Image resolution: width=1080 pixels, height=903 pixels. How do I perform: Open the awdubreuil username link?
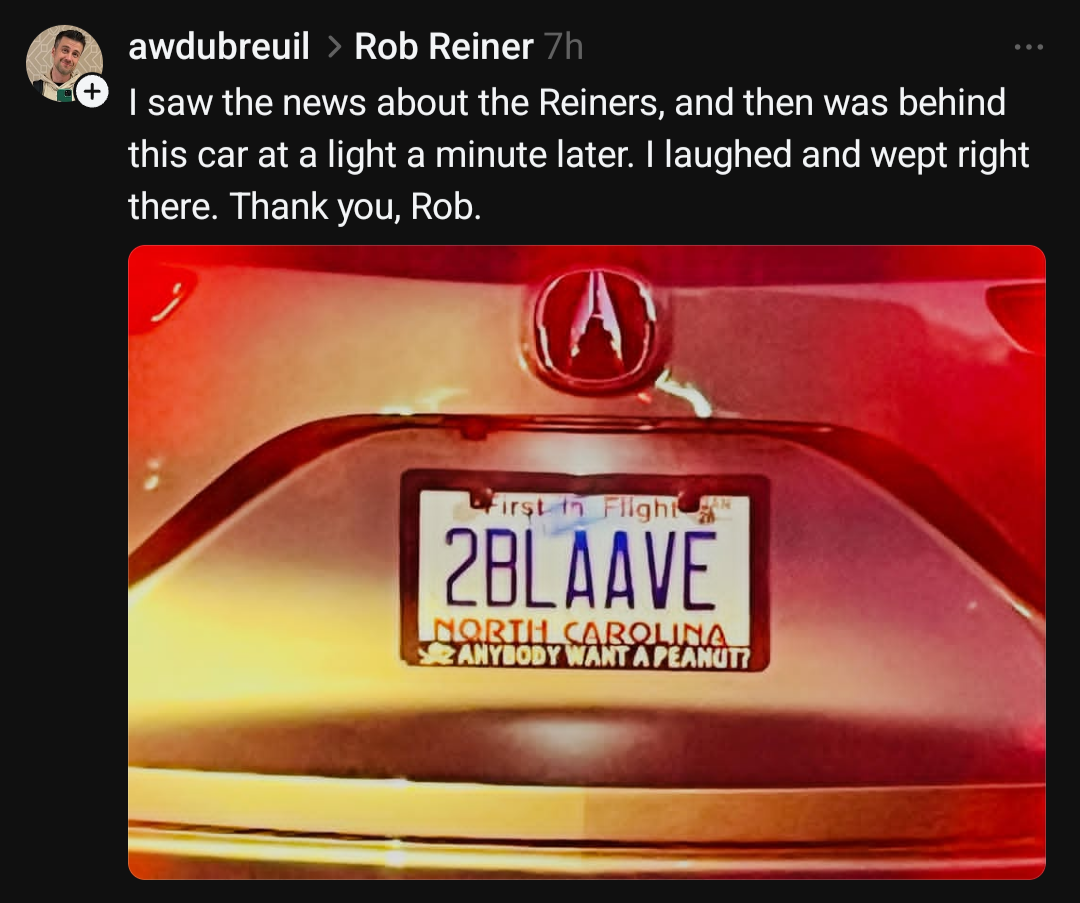tap(218, 47)
